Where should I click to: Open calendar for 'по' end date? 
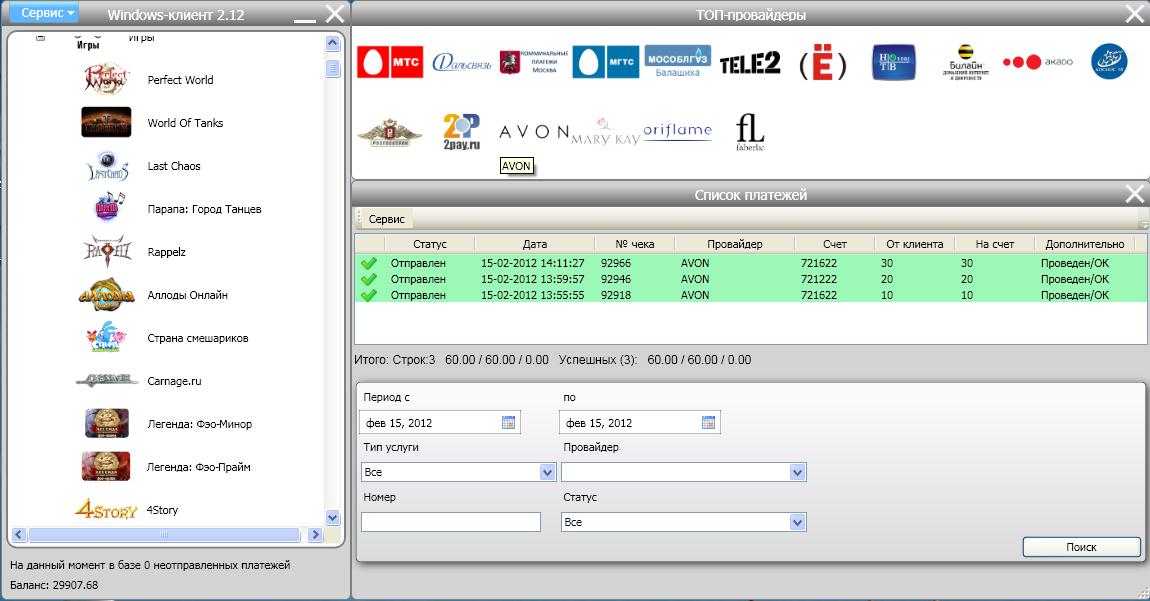[708, 422]
